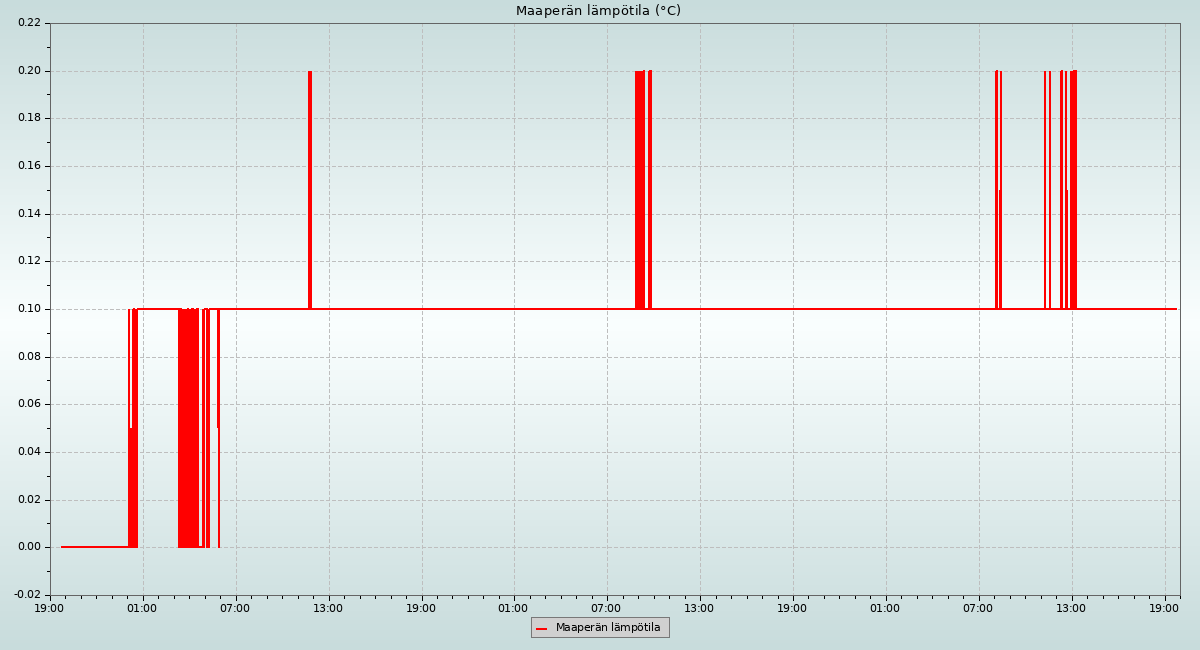Viewport: 1200px width, 650px height.
Task: Click the red legend line swatch
Action: [541, 628]
